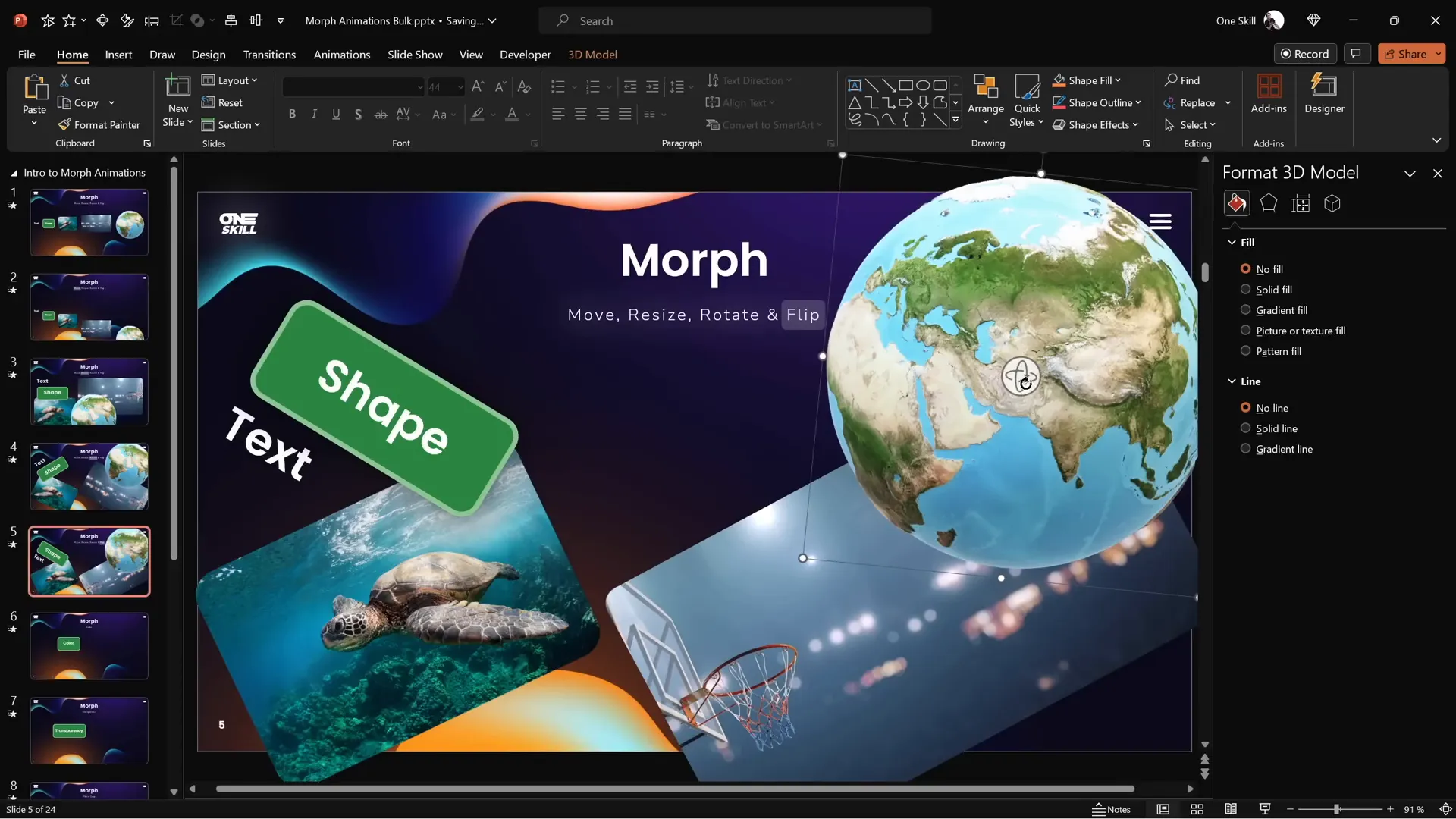Open the Designer pane
The height and width of the screenshot is (819, 1456).
(1324, 94)
